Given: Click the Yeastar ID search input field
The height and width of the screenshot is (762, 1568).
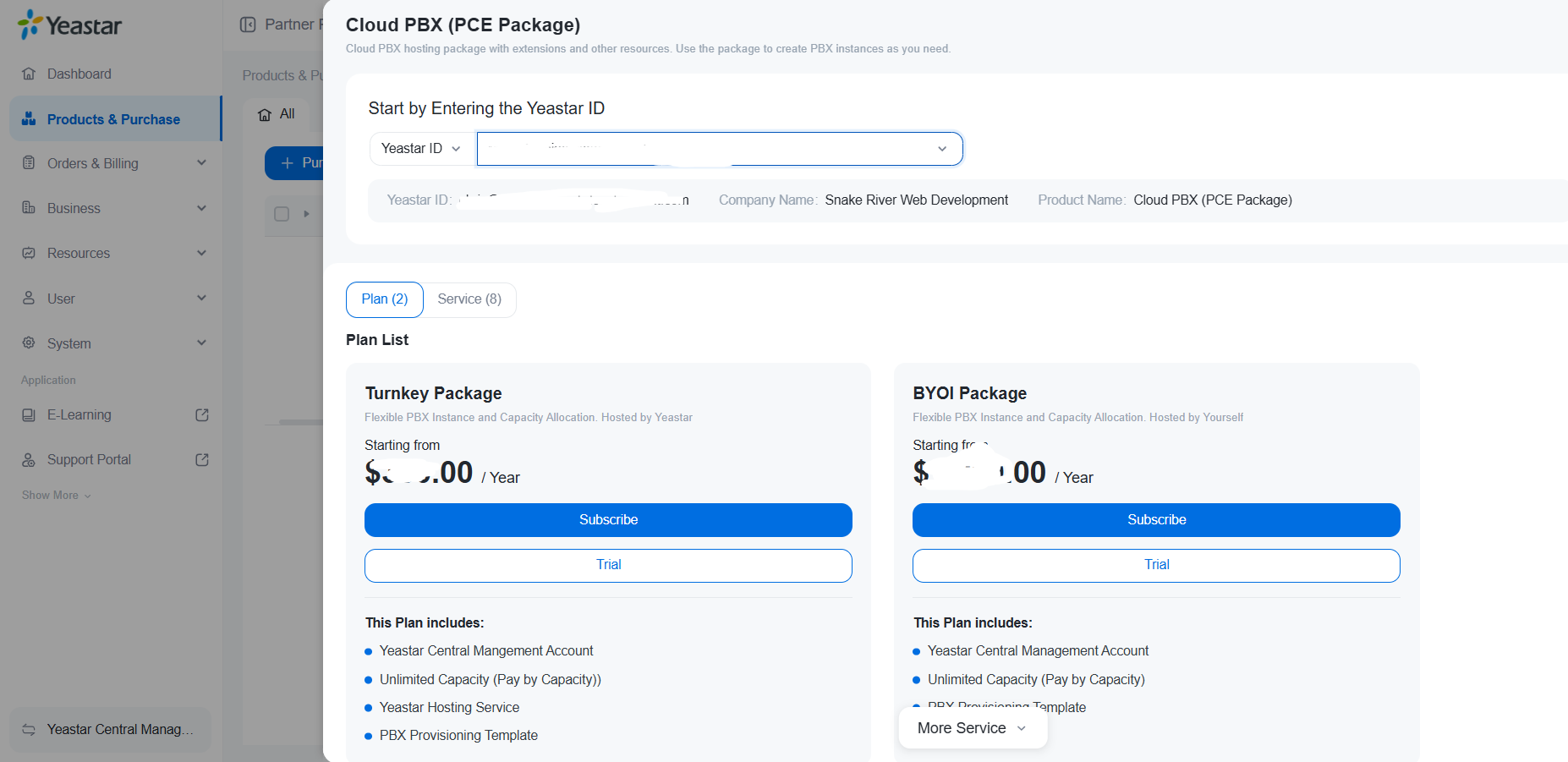Looking at the screenshot, I should (706, 149).
